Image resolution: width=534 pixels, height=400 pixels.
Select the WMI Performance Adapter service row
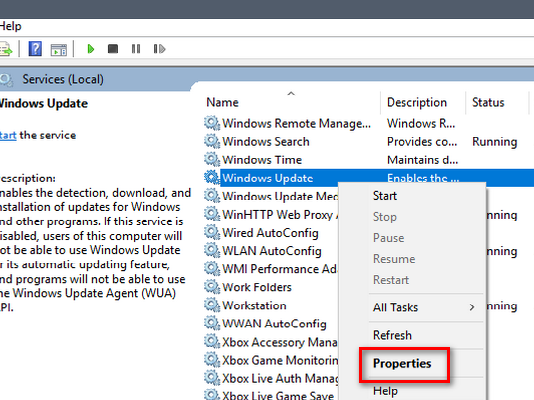[271, 269]
